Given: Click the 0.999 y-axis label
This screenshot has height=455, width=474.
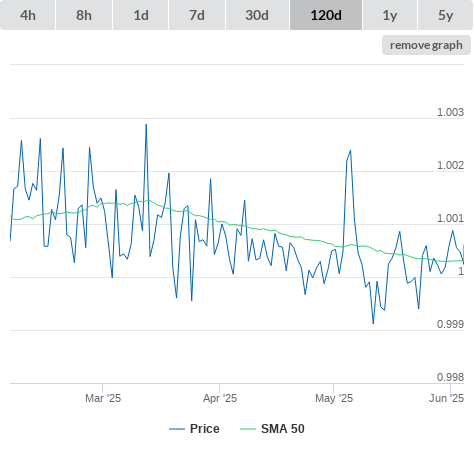Looking at the screenshot, I should tap(450, 324).
